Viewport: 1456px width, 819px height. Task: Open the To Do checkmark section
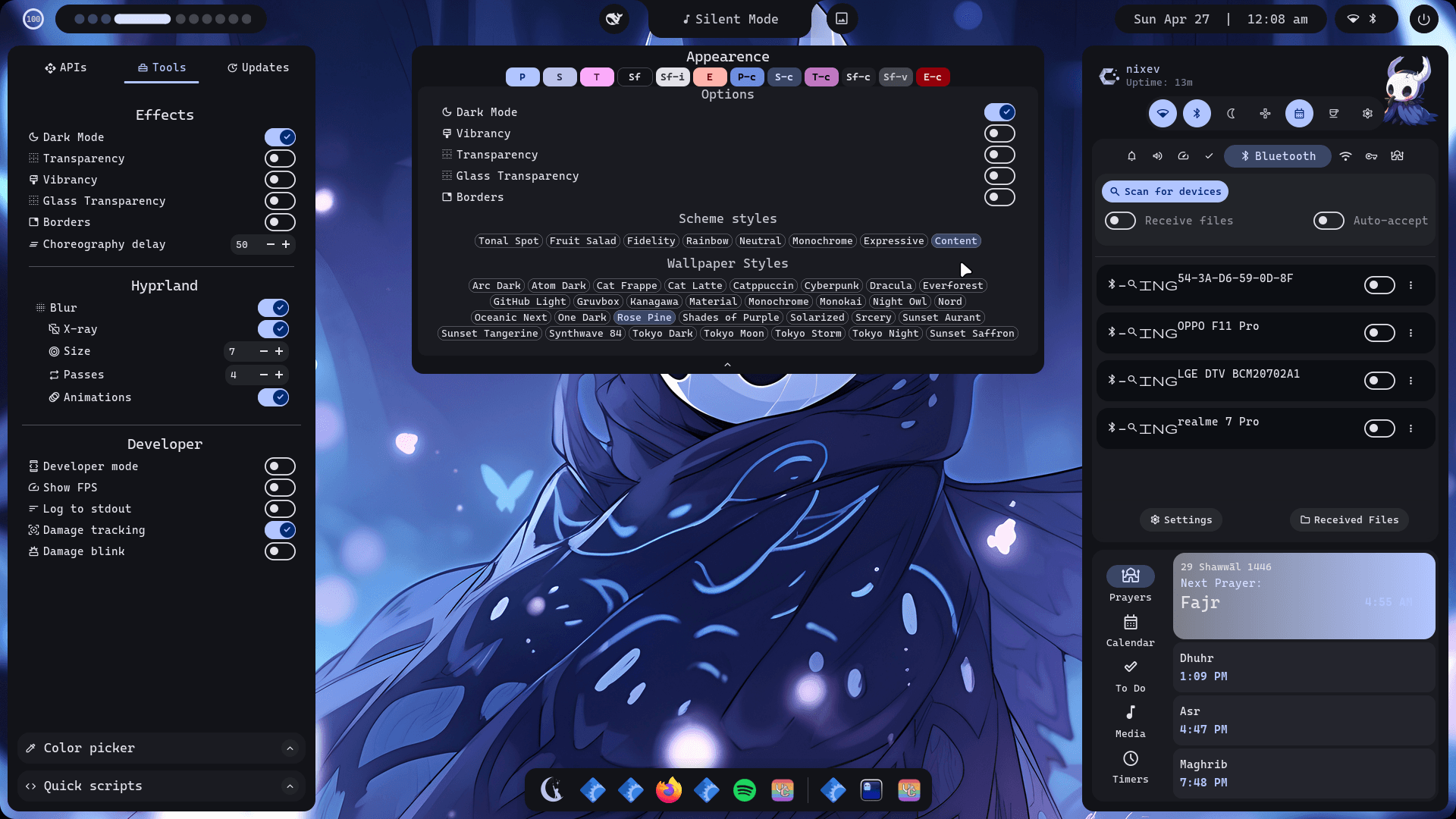(x=1130, y=667)
